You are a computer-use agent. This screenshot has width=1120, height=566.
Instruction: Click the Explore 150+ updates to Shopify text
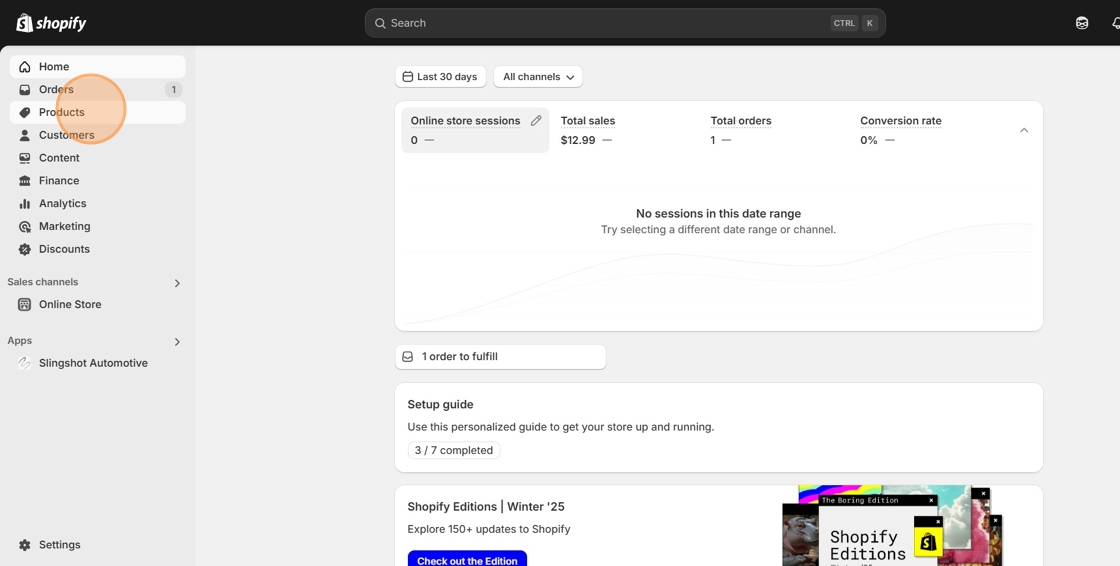(x=489, y=530)
